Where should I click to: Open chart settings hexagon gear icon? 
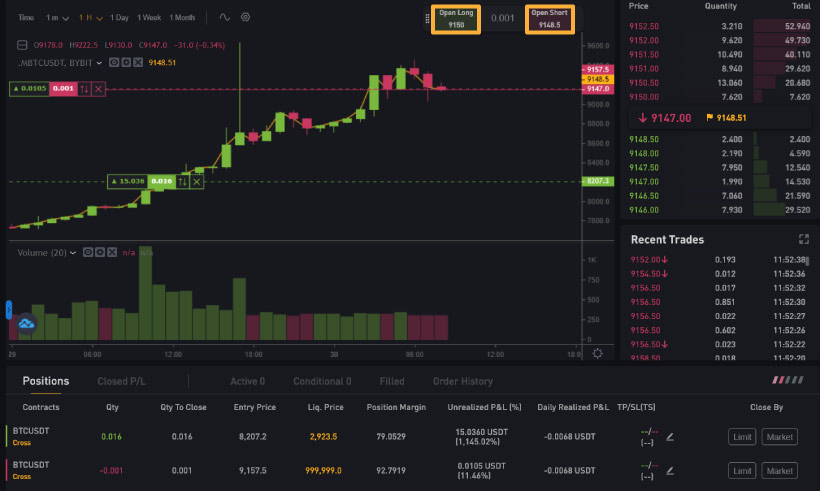245,17
